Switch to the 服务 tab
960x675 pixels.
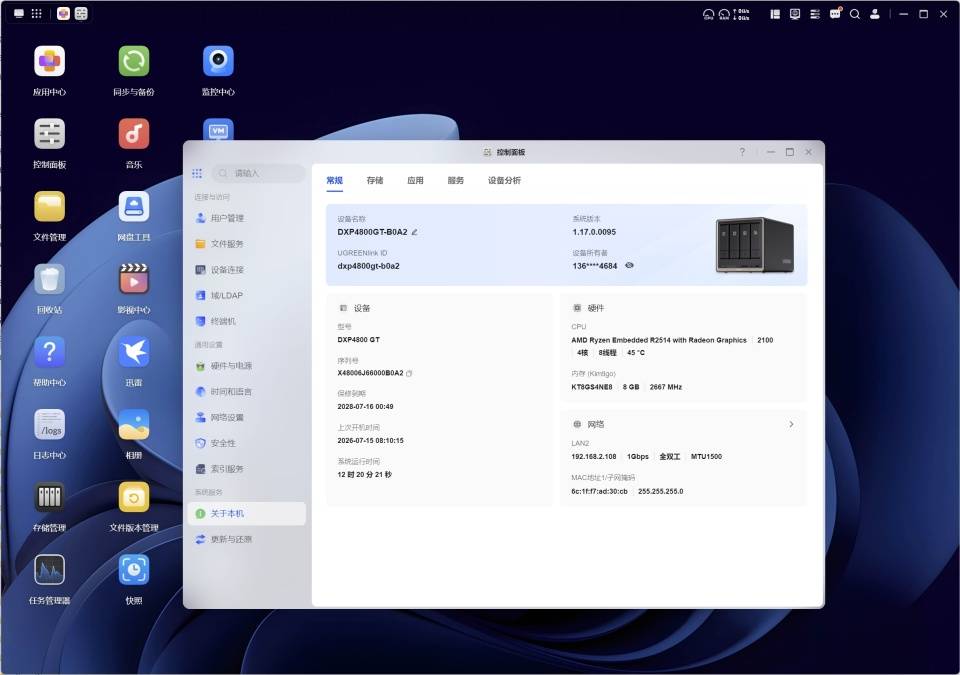[456, 180]
